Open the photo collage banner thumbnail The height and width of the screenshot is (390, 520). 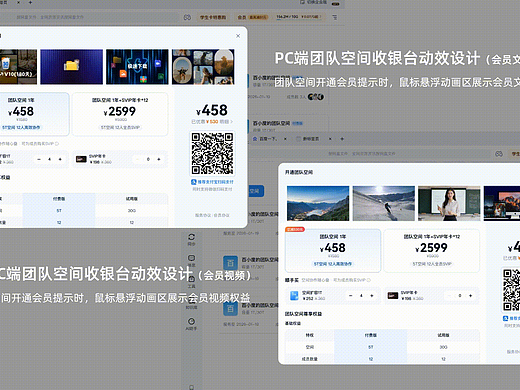[203, 67]
